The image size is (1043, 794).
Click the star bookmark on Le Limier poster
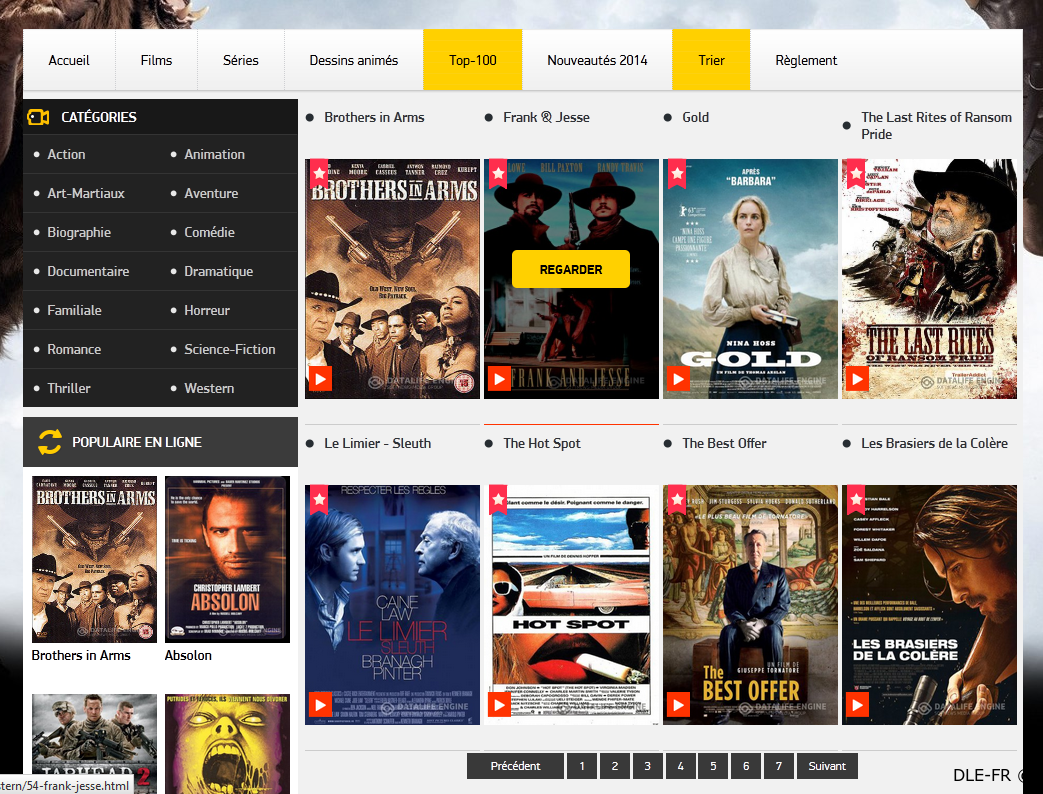319,499
